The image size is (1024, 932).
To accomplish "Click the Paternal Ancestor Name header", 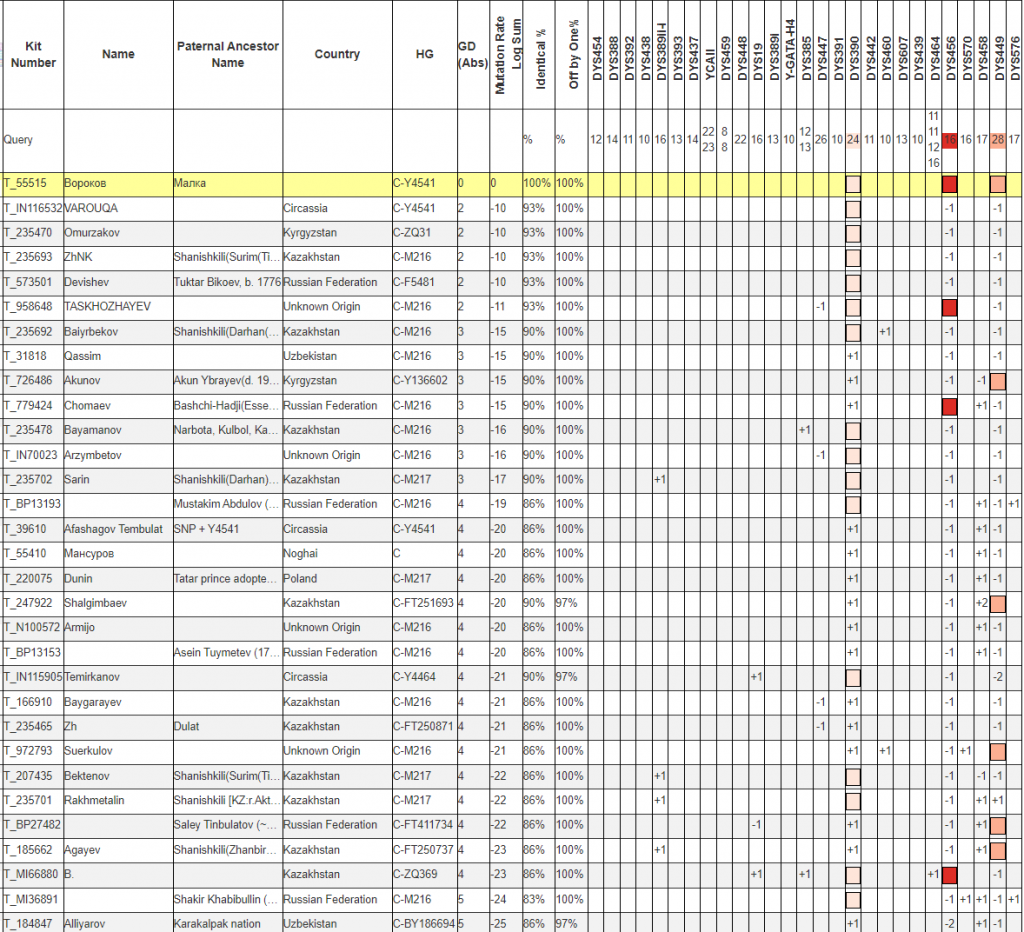I will (227, 54).
